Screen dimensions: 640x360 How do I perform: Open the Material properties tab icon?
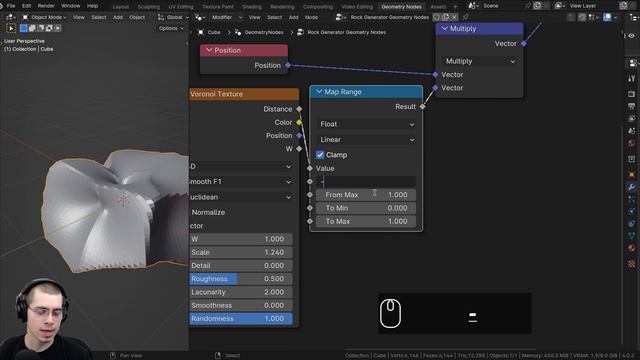632,248
